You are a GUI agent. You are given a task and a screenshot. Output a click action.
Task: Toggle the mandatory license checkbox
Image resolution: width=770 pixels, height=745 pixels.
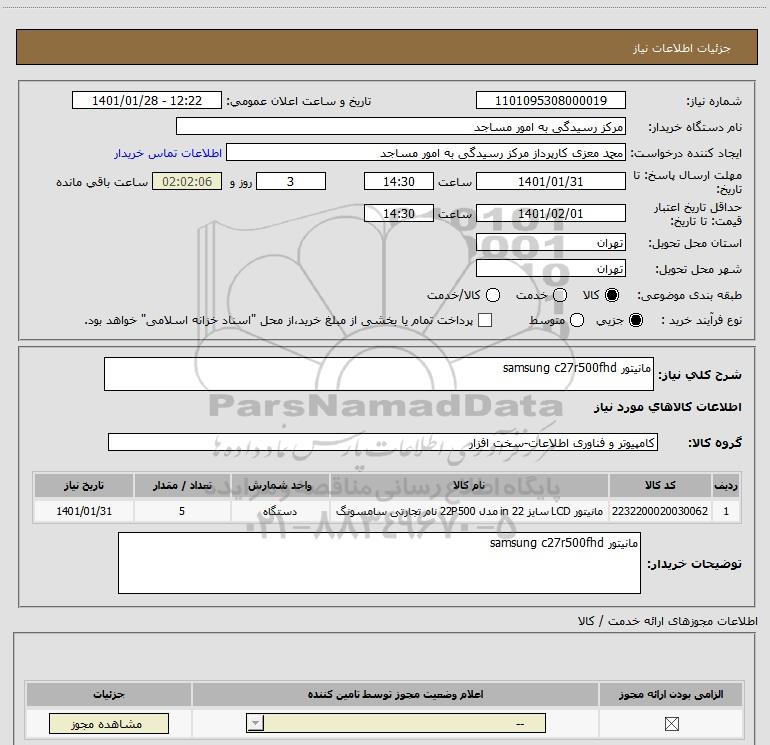coord(671,723)
